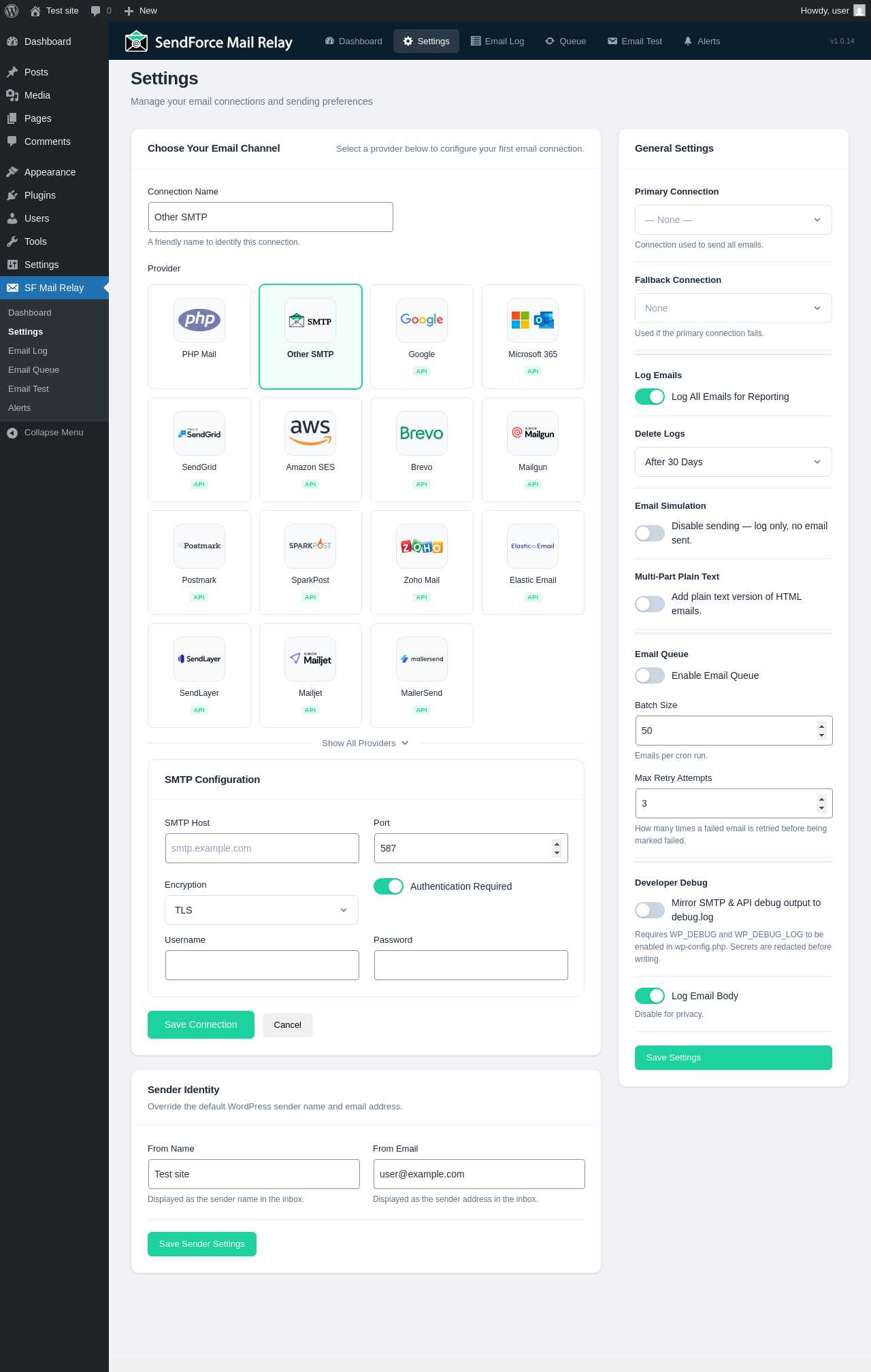Image resolution: width=871 pixels, height=1372 pixels.
Task: Open WordPress logo menu in admin bar
Action: [12, 11]
